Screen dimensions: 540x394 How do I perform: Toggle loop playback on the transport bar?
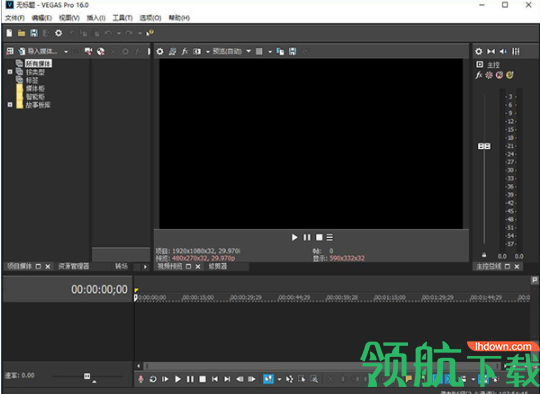[x=153, y=379]
